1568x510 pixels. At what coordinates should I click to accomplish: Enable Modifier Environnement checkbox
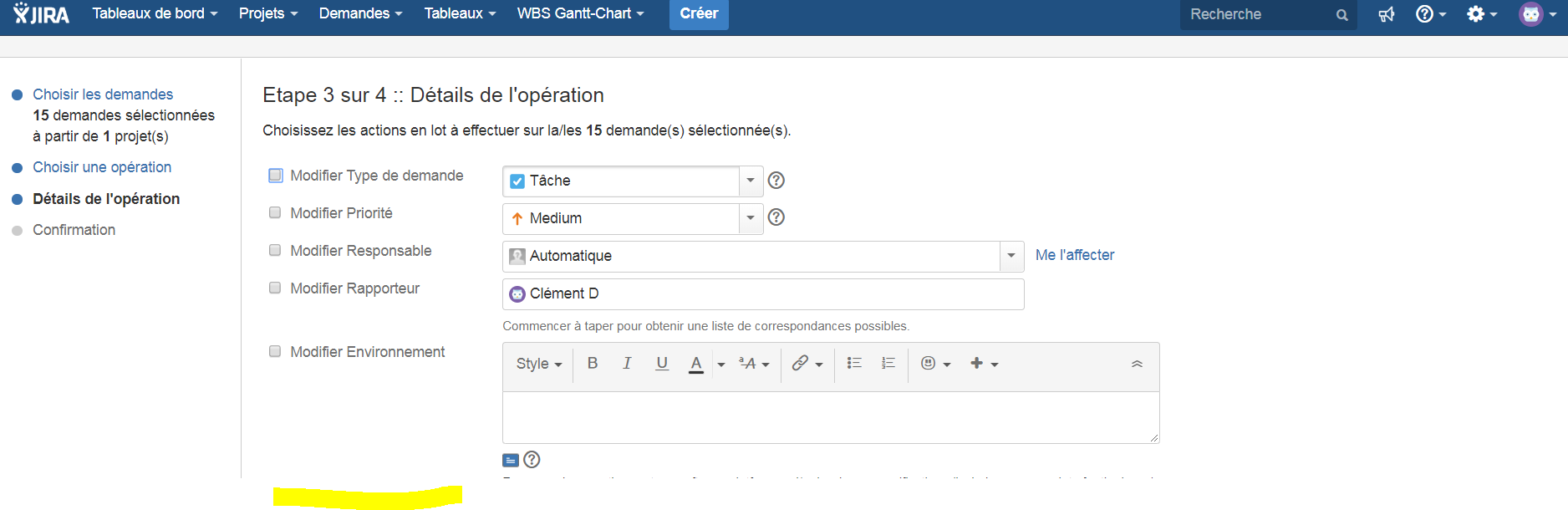(x=275, y=351)
